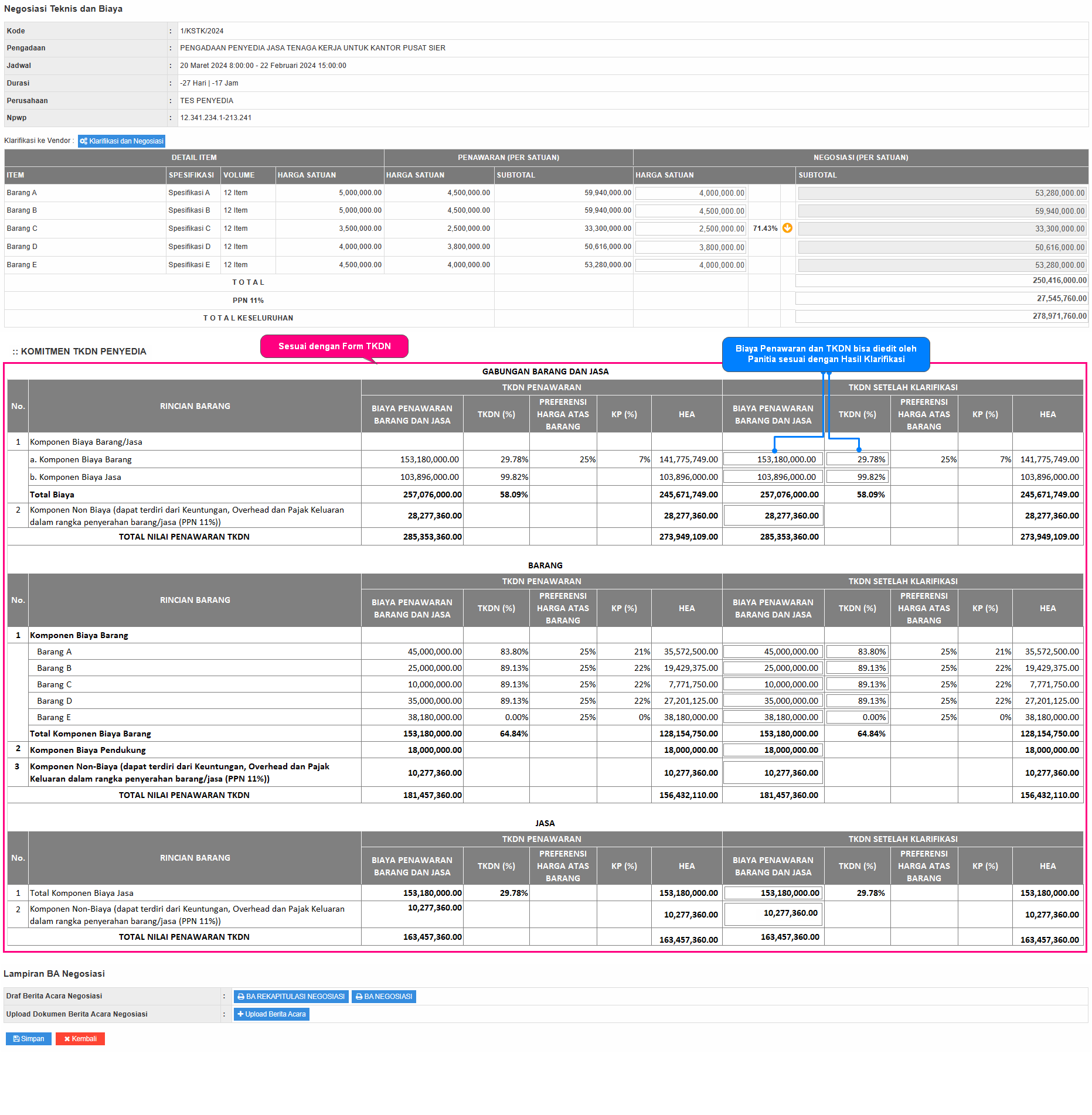Edit klarifikasi TKDN % for Barang C in BARANG table

[x=858, y=684]
